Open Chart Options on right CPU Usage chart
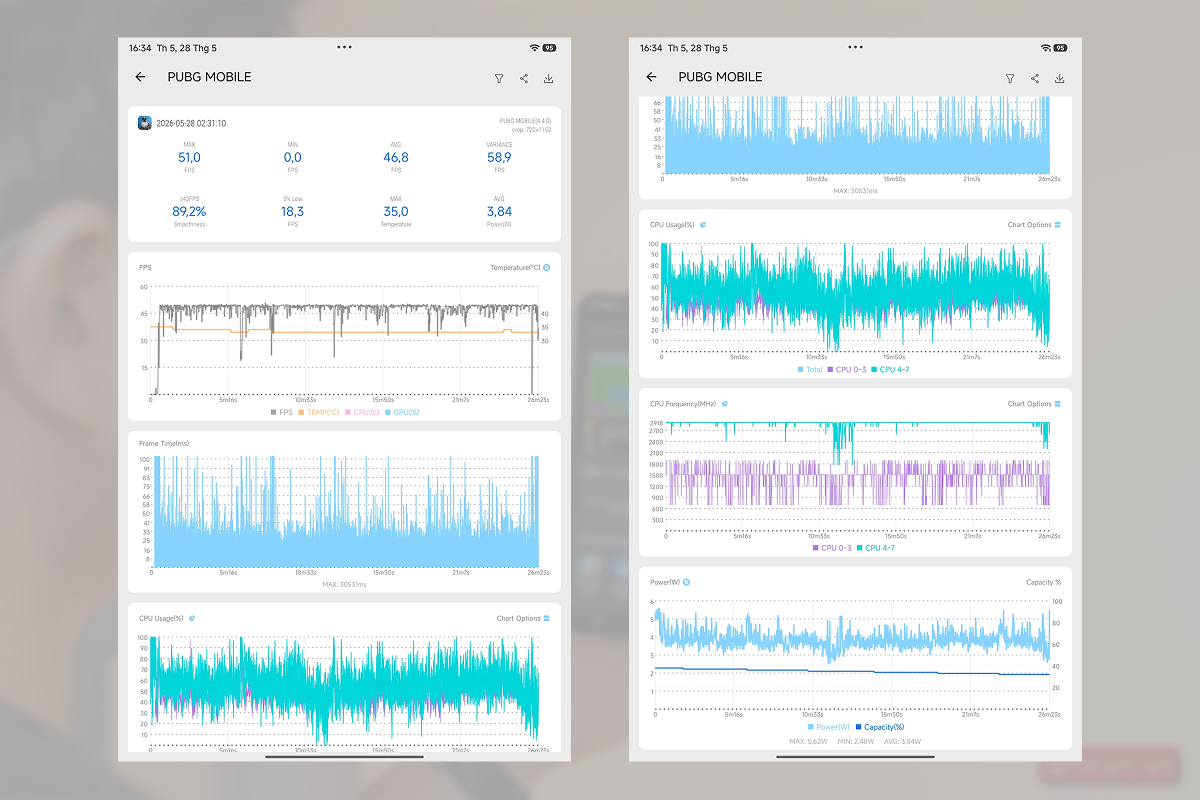 (x=1034, y=225)
